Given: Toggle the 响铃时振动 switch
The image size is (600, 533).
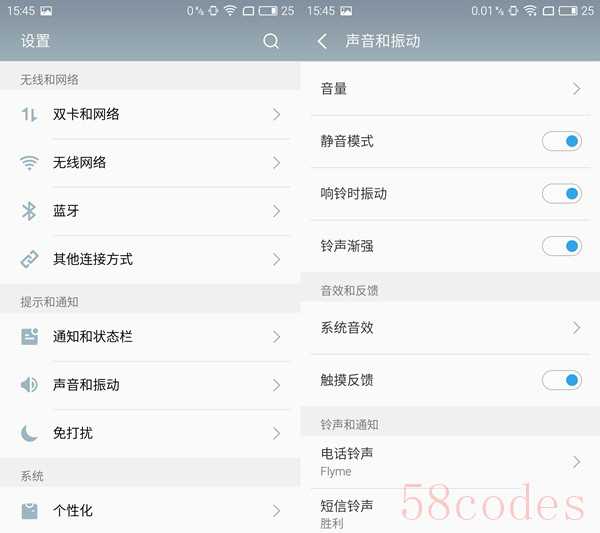Looking at the screenshot, I should (562, 194).
